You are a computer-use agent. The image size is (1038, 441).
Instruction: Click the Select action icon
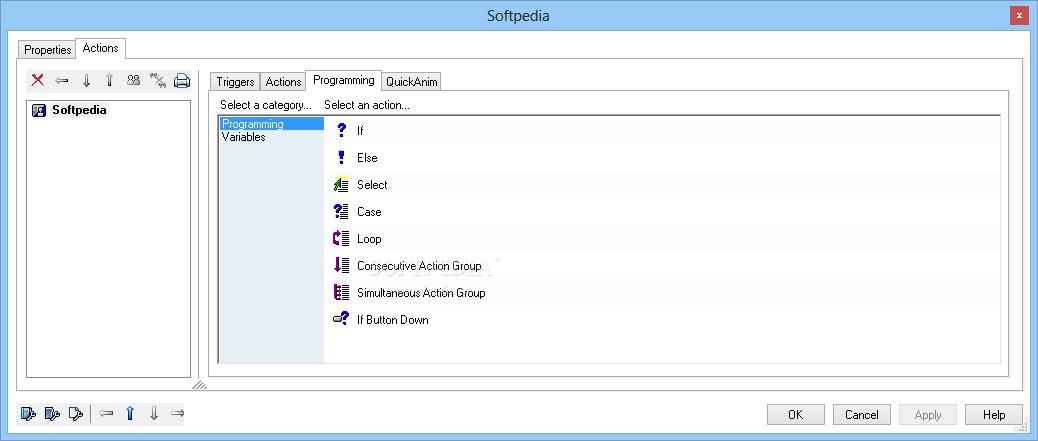(x=341, y=185)
